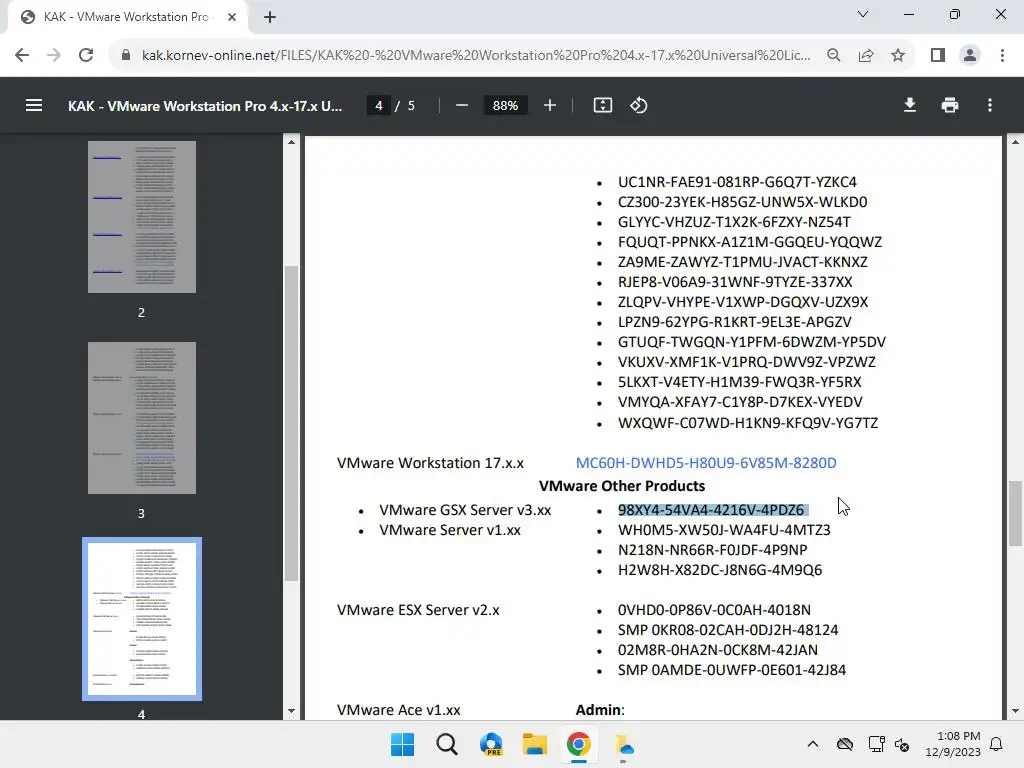Click key 0VHD0-0P86V-0C0AH-4018N
The width and height of the screenshot is (1024, 768).
pyautogui.click(x=714, y=610)
